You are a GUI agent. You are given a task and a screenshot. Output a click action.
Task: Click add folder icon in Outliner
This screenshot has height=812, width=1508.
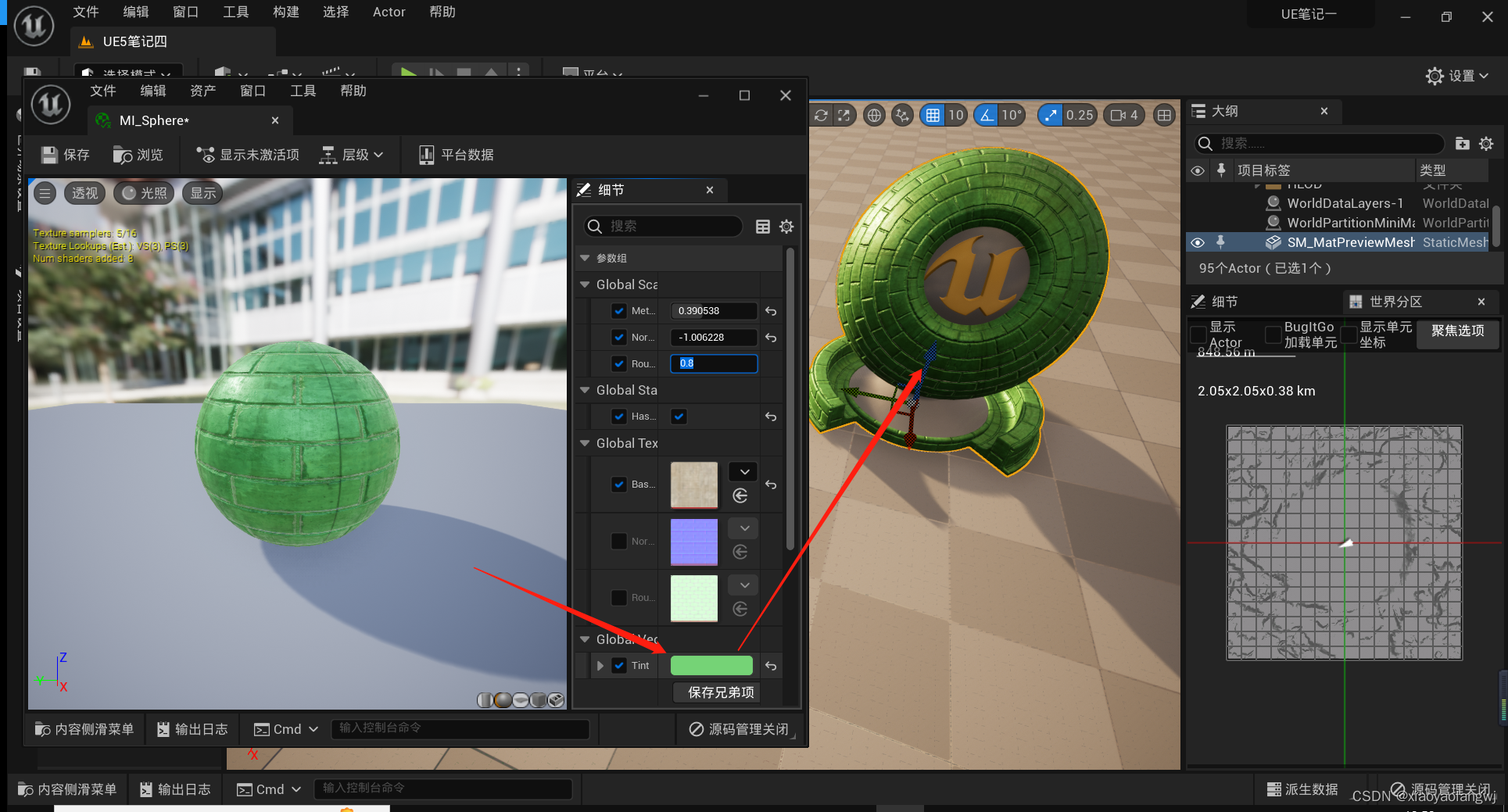(x=1462, y=143)
